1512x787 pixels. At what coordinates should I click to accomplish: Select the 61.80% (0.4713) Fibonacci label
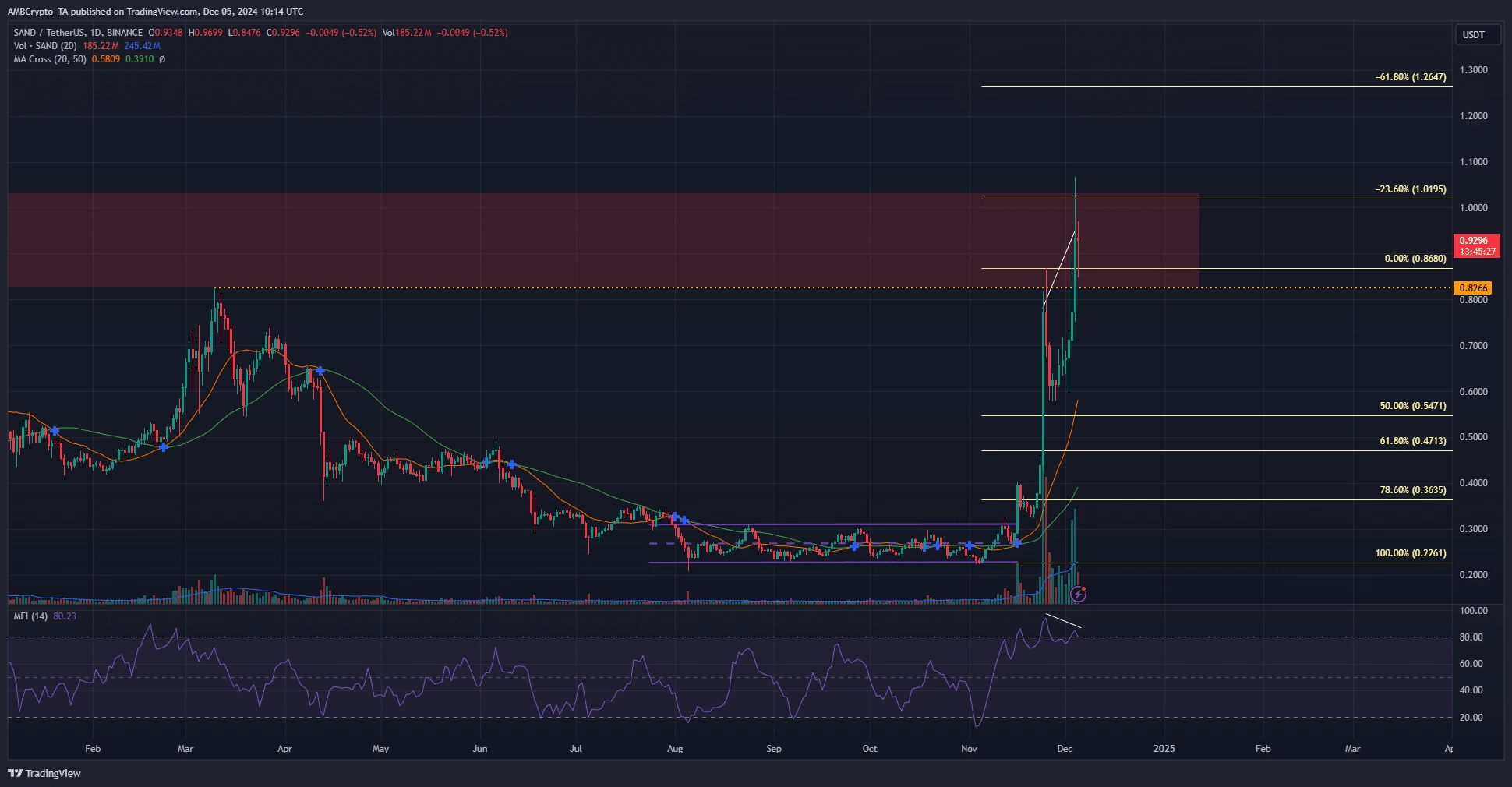(1413, 441)
